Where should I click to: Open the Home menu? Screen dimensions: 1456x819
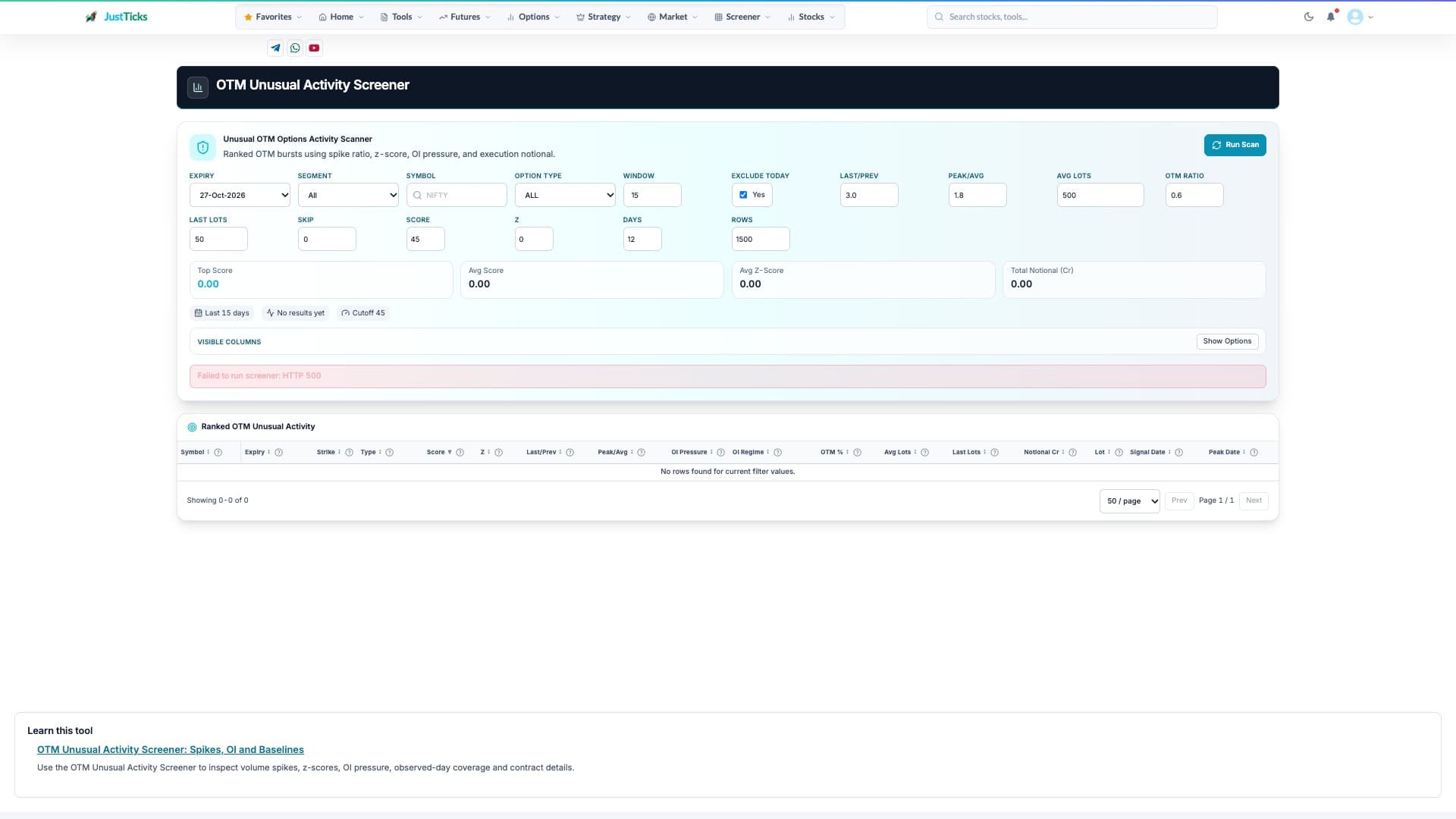(341, 17)
